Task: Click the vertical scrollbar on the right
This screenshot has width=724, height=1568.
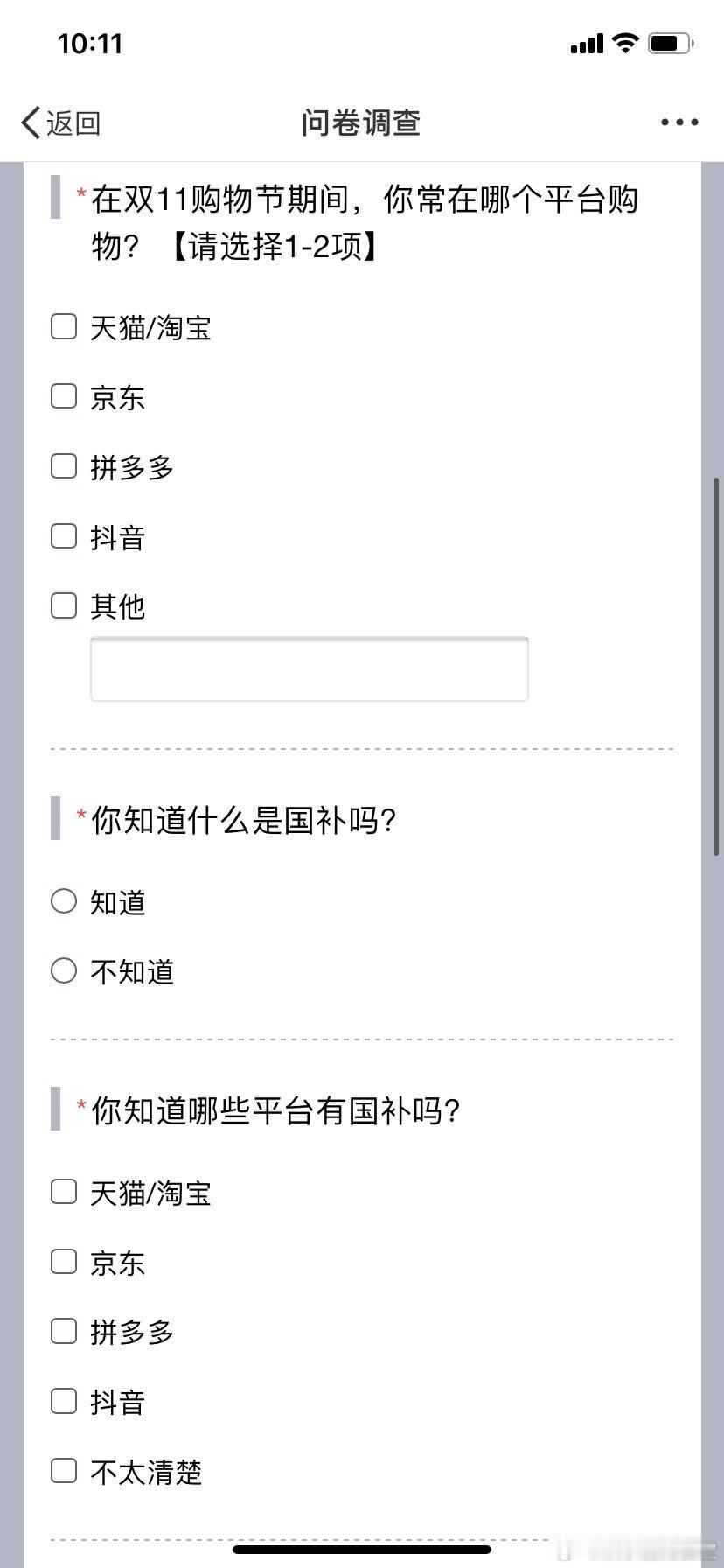Action: point(716,666)
